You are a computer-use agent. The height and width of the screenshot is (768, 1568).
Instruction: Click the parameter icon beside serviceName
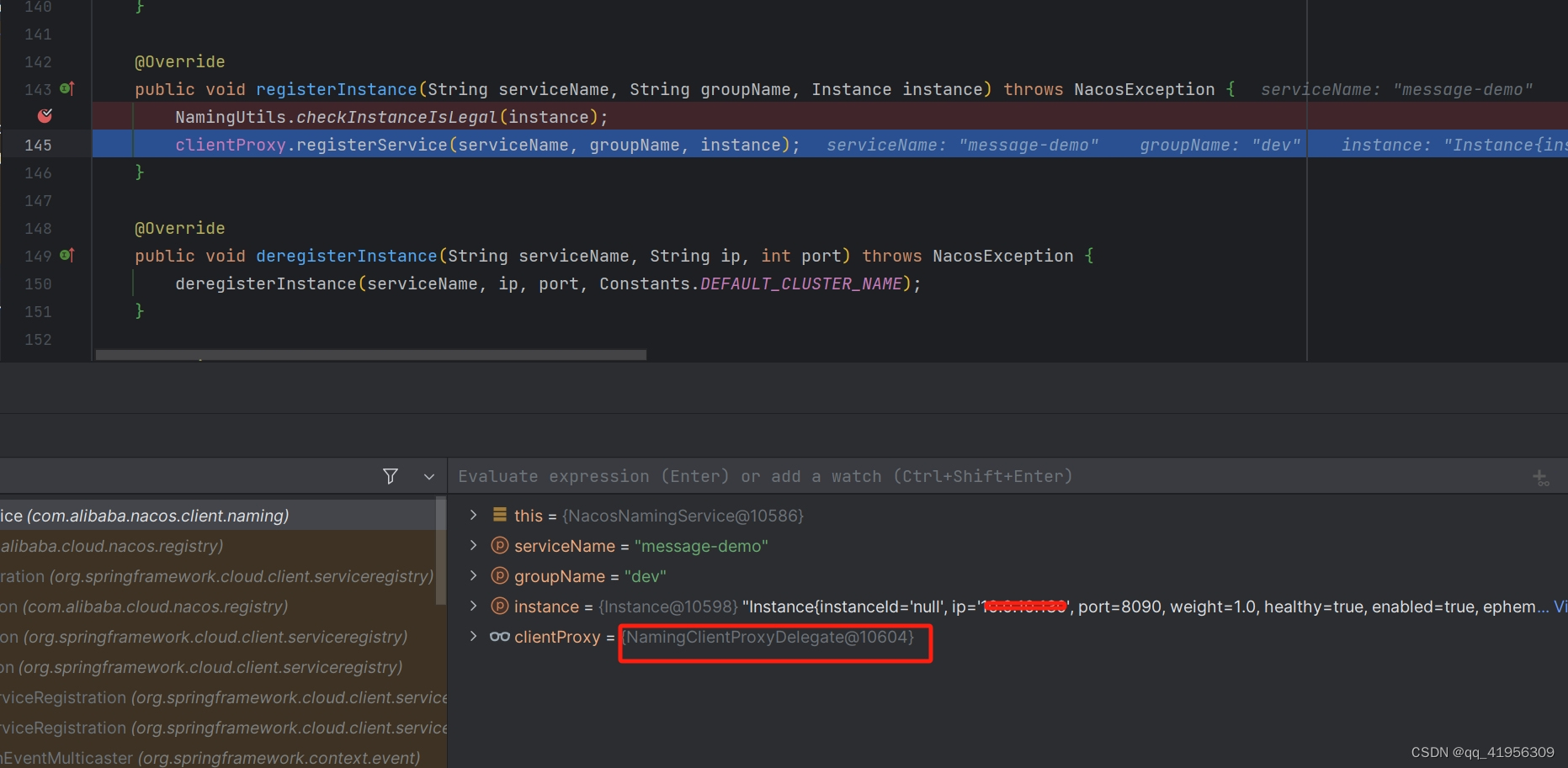tap(500, 545)
